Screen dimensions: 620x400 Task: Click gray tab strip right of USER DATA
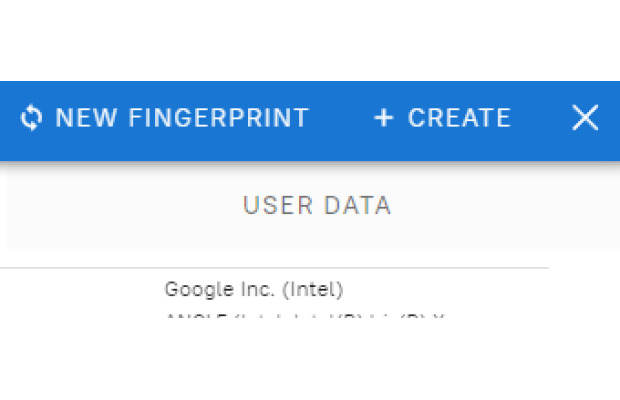[500, 206]
